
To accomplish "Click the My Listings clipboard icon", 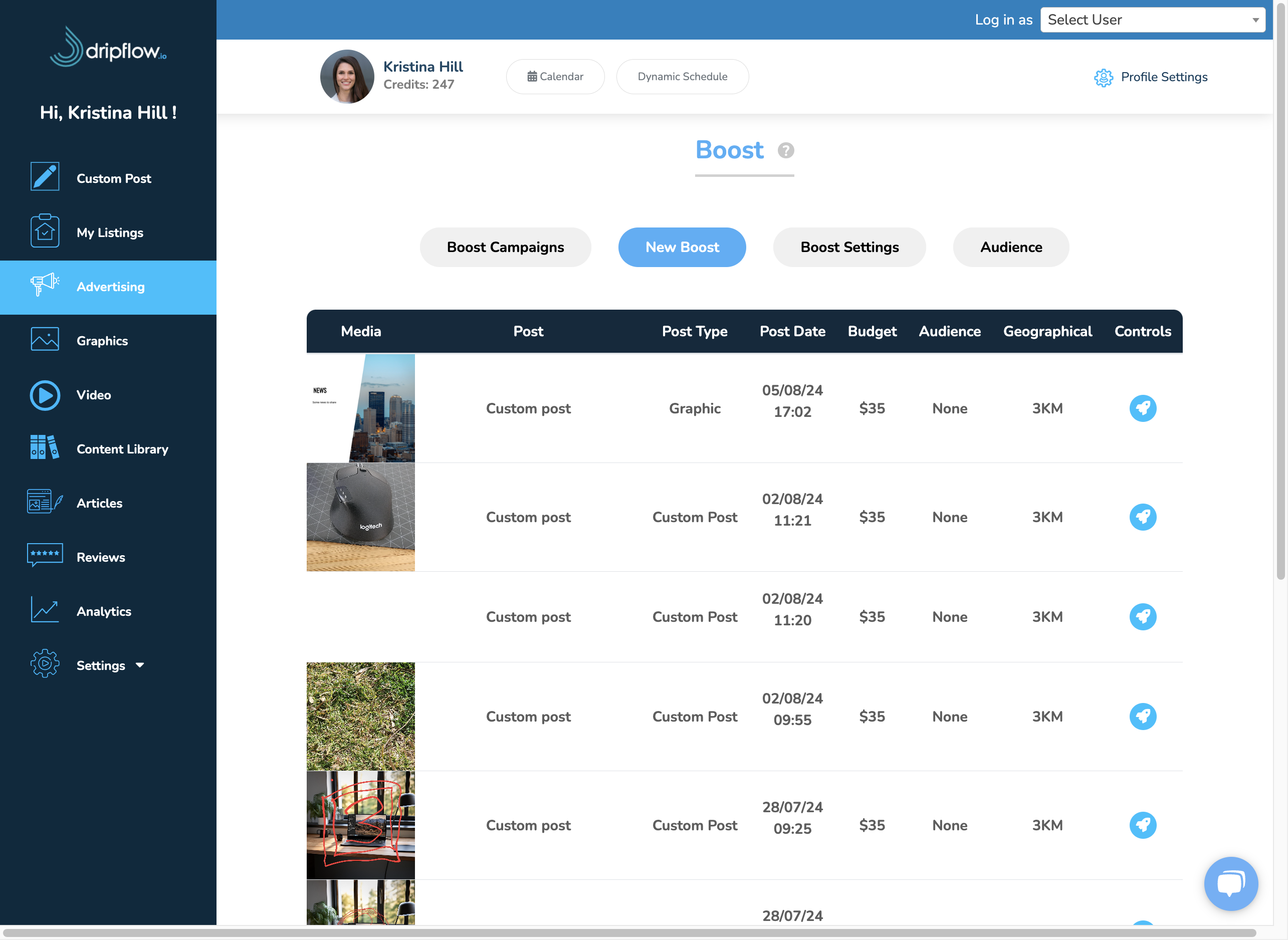I will [45, 231].
